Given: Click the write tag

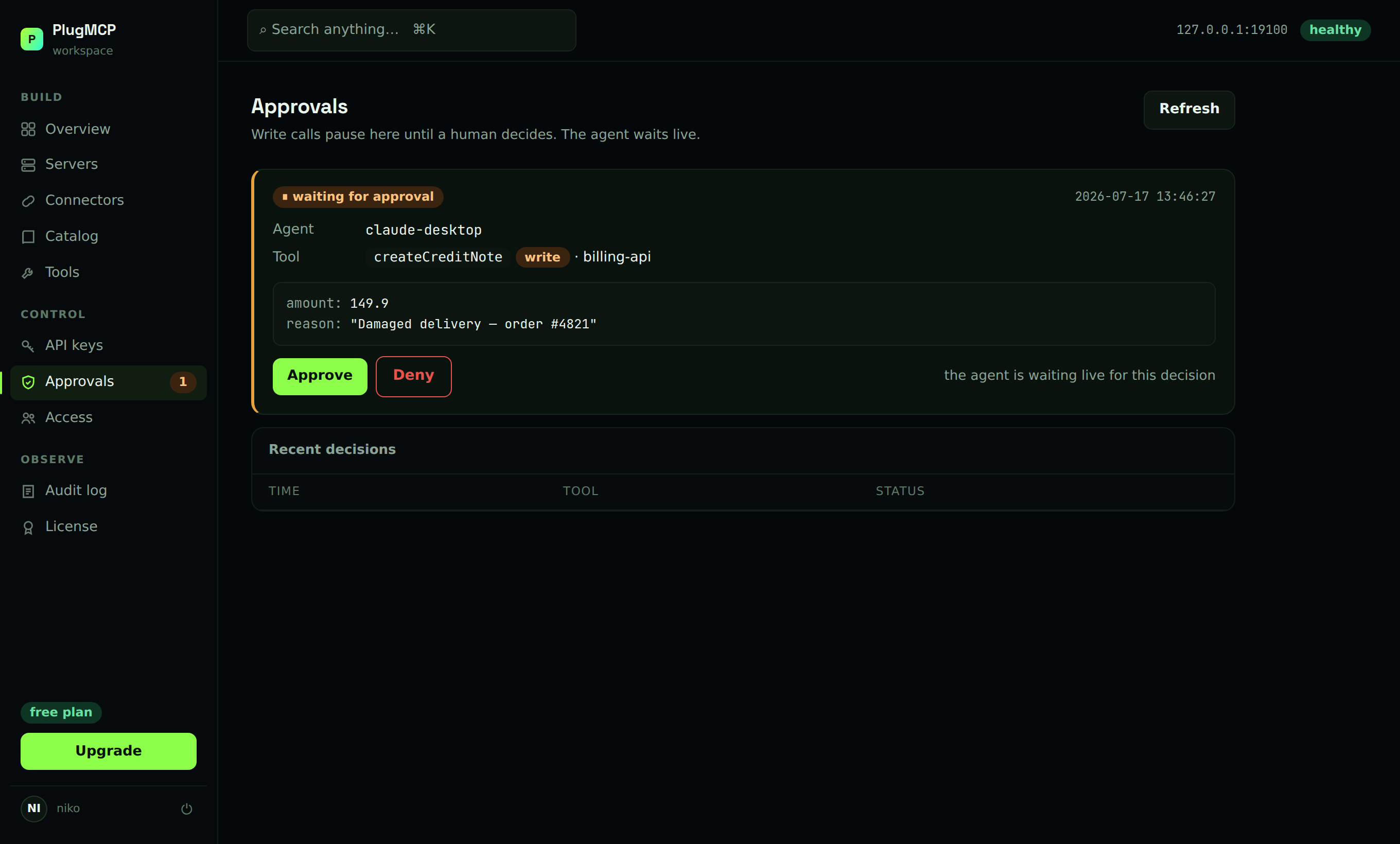Looking at the screenshot, I should click(542, 257).
